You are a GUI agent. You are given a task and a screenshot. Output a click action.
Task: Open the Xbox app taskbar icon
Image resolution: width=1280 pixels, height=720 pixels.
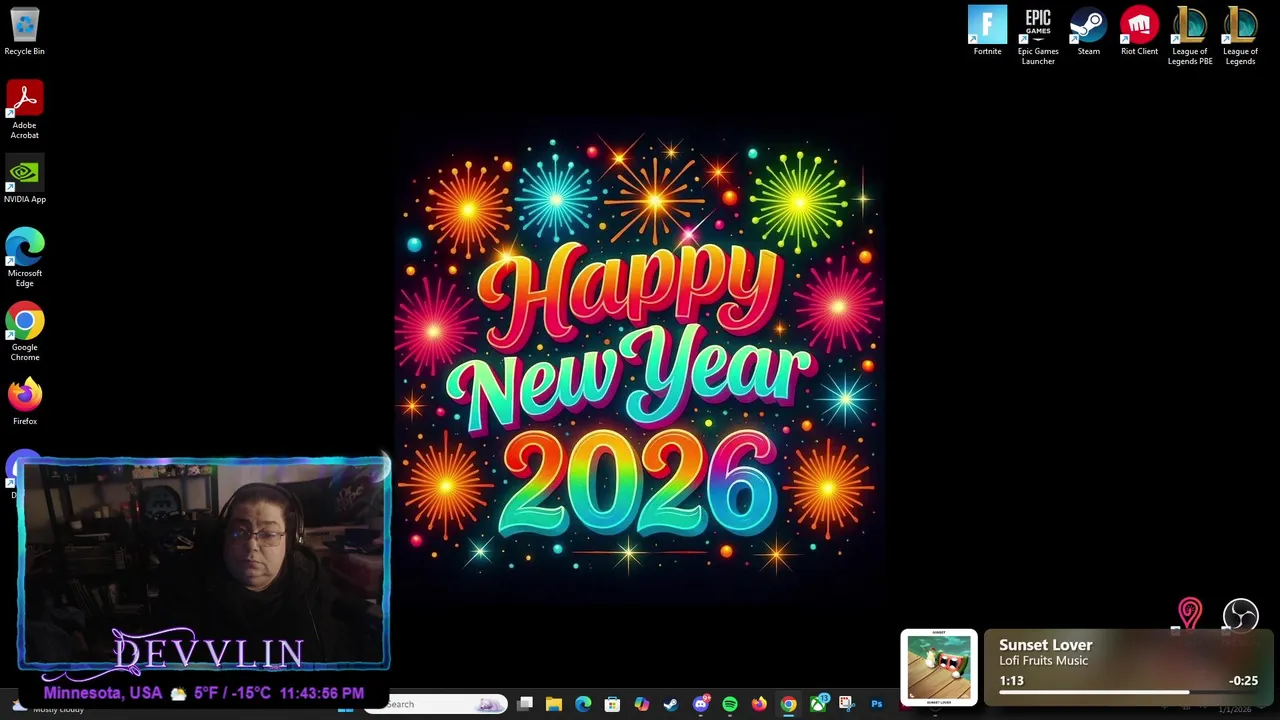[818, 704]
